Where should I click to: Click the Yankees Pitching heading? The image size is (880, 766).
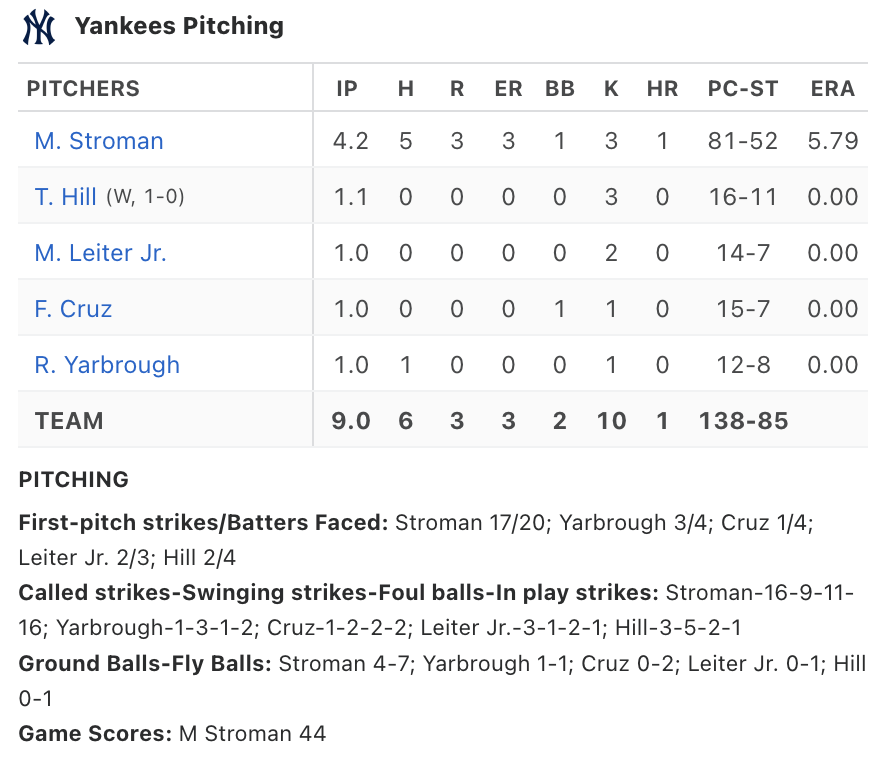click(x=179, y=26)
